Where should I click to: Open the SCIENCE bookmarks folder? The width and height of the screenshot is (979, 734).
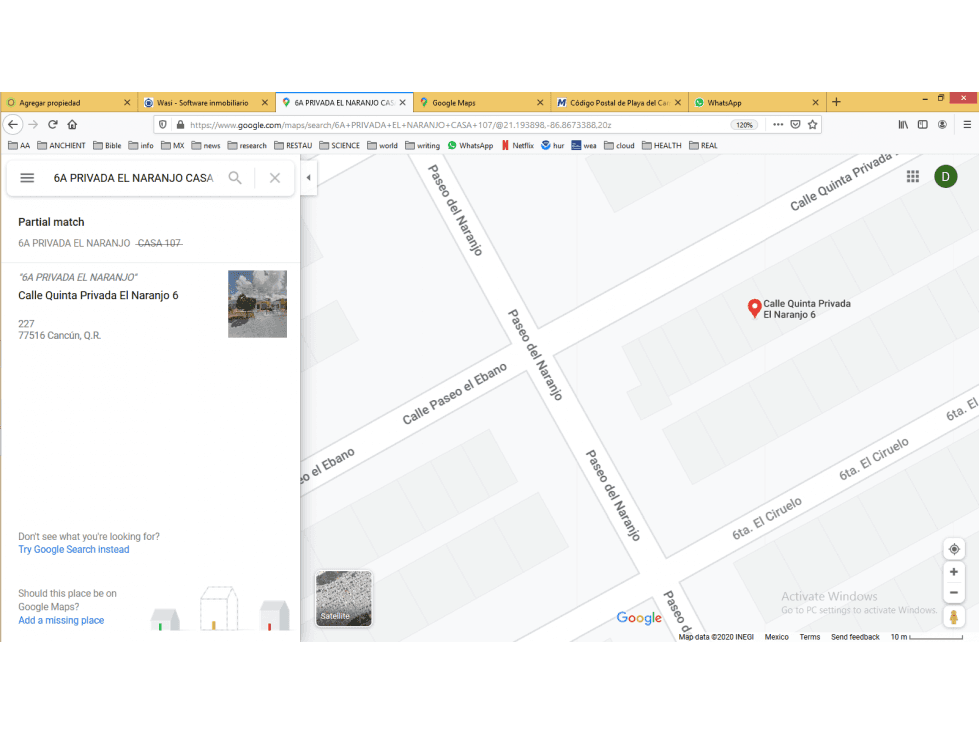(x=339, y=145)
